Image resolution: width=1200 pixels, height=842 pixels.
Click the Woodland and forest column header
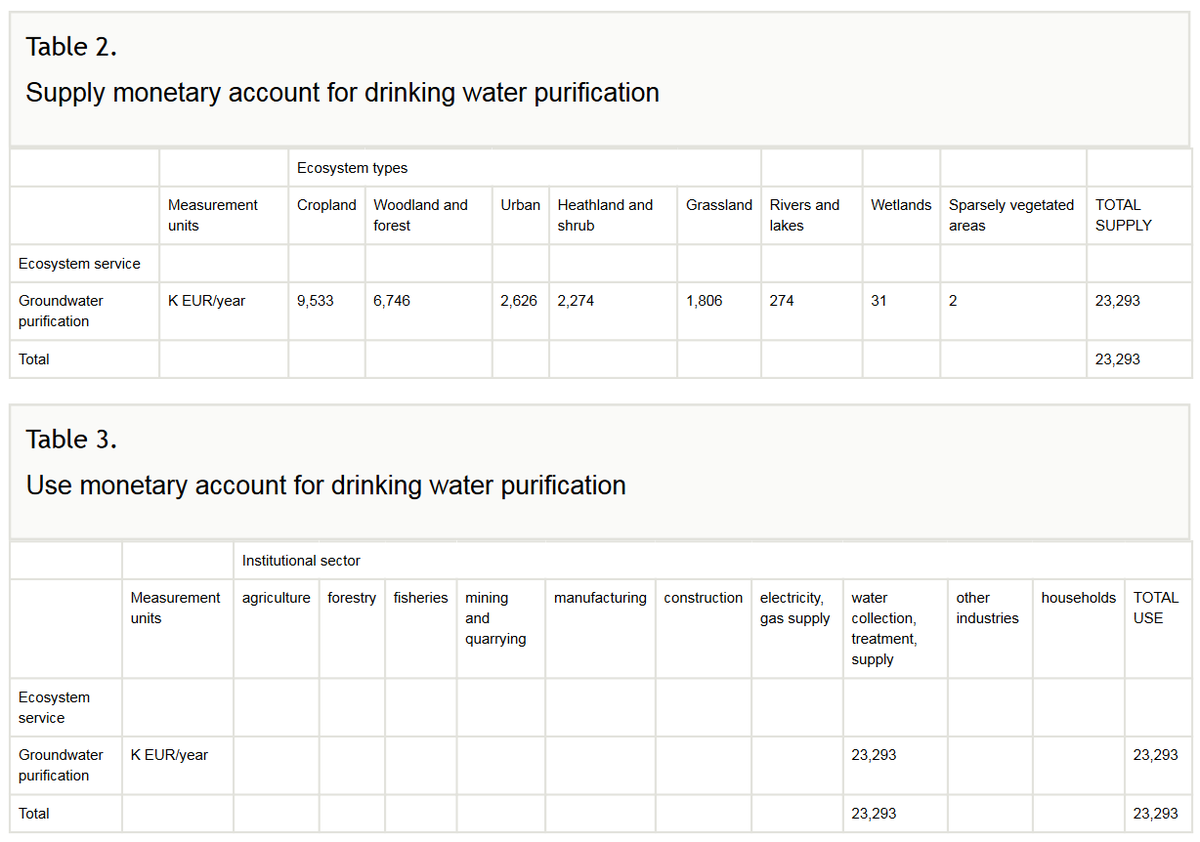point(420,215)
